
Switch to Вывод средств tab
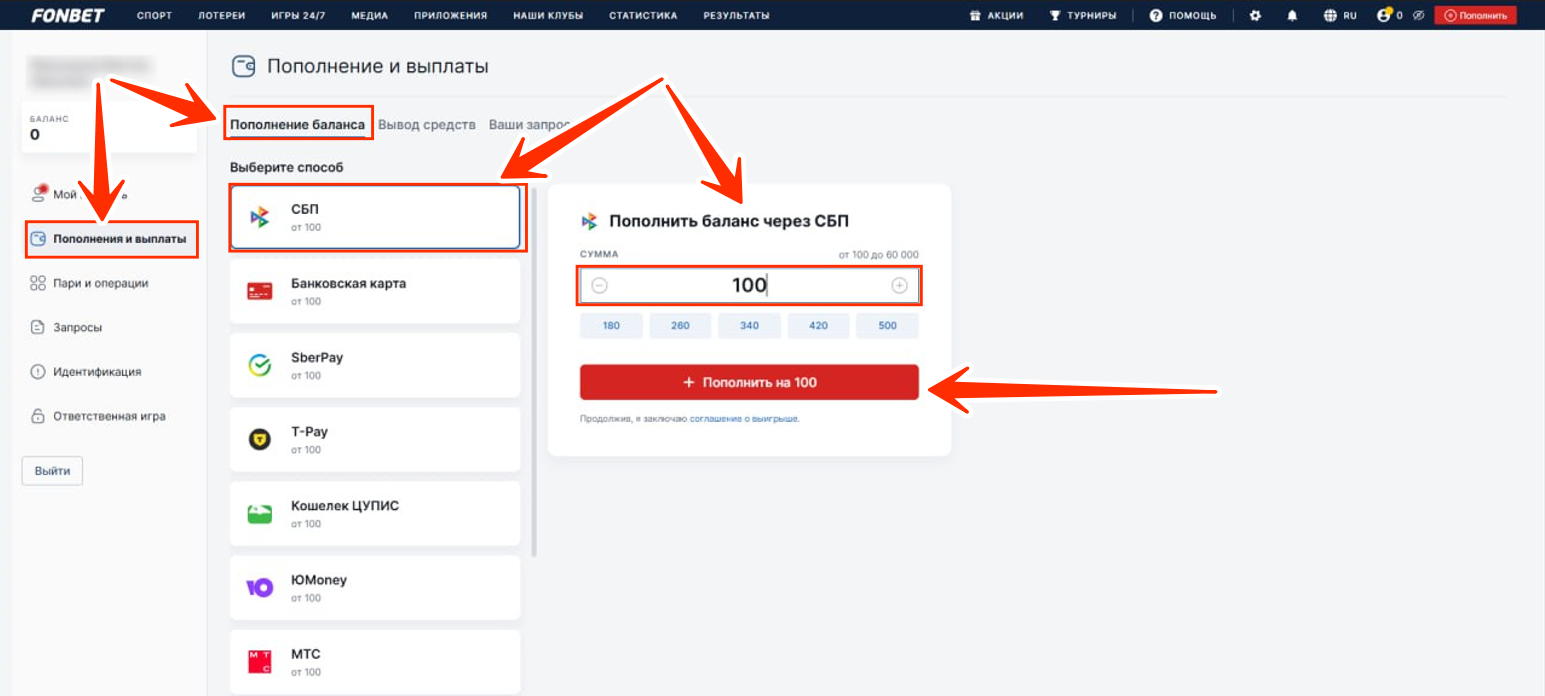coord(427,125)
